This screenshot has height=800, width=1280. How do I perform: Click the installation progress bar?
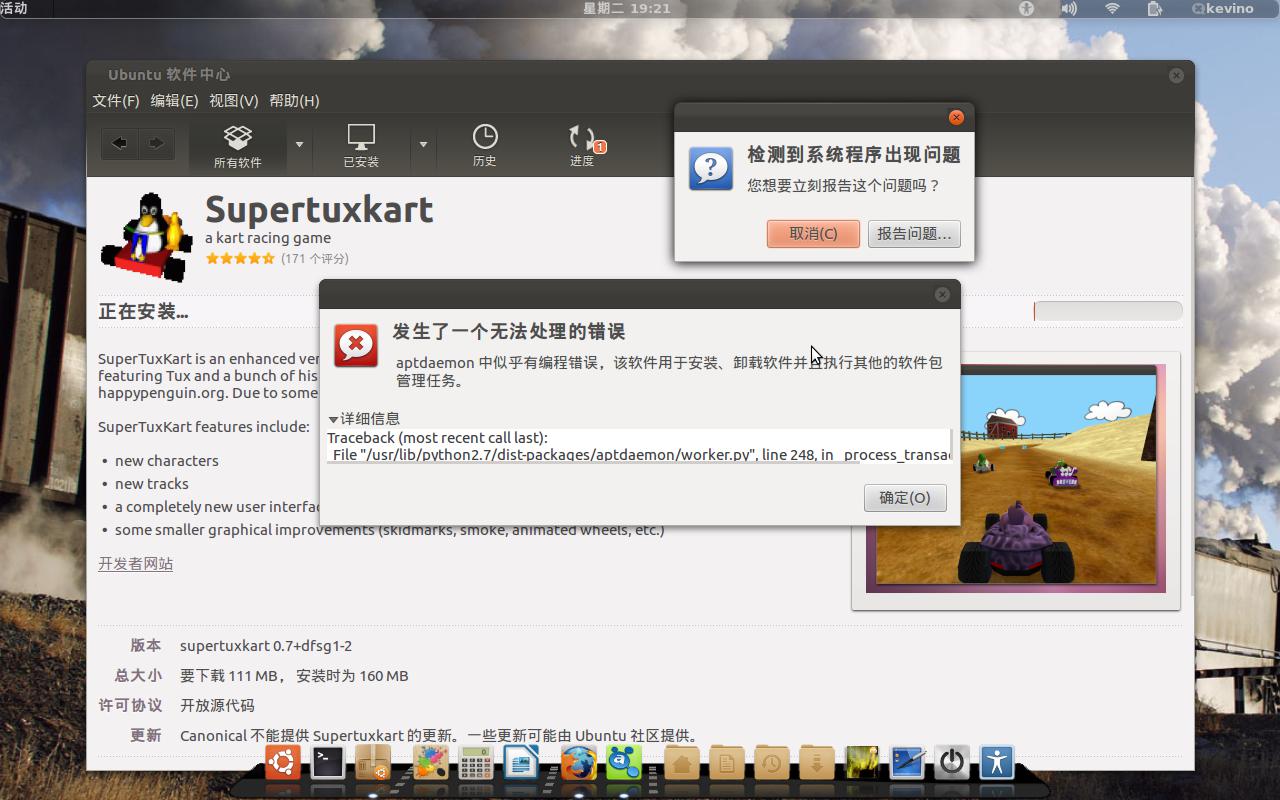pyautogui.click(x=1107, y=311)
